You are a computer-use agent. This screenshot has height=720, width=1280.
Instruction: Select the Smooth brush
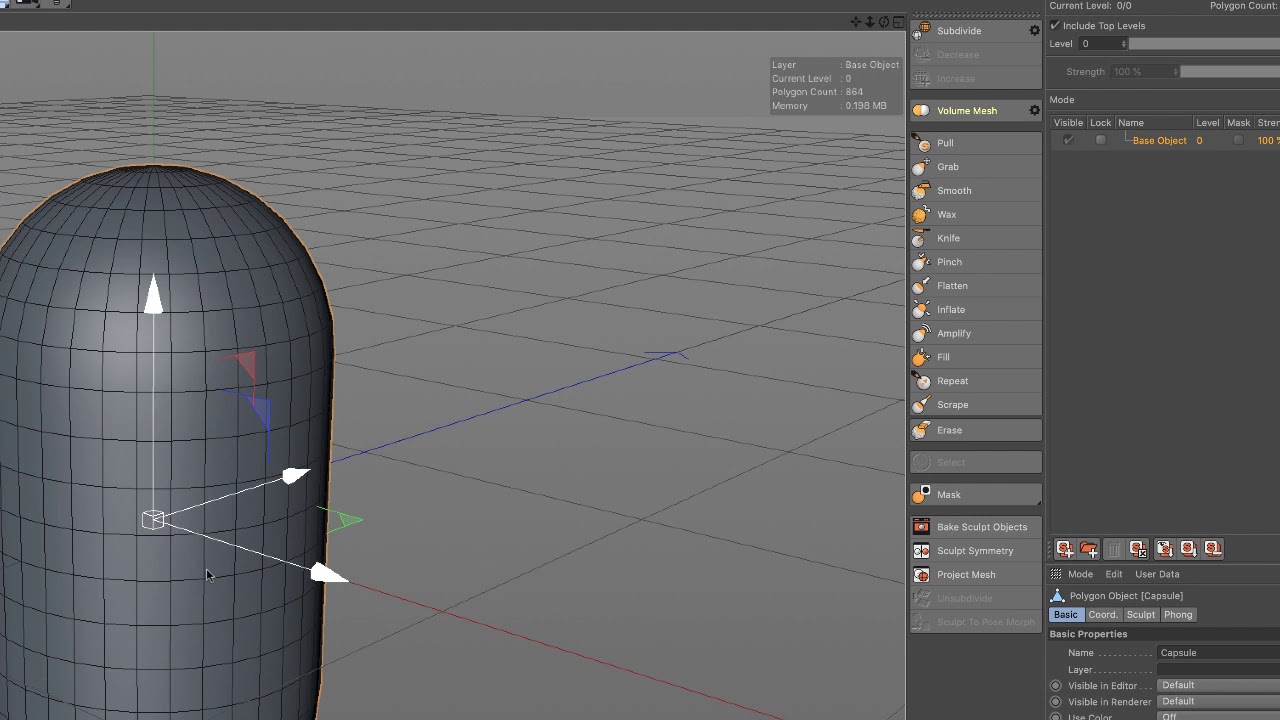[x=976, y=191]
